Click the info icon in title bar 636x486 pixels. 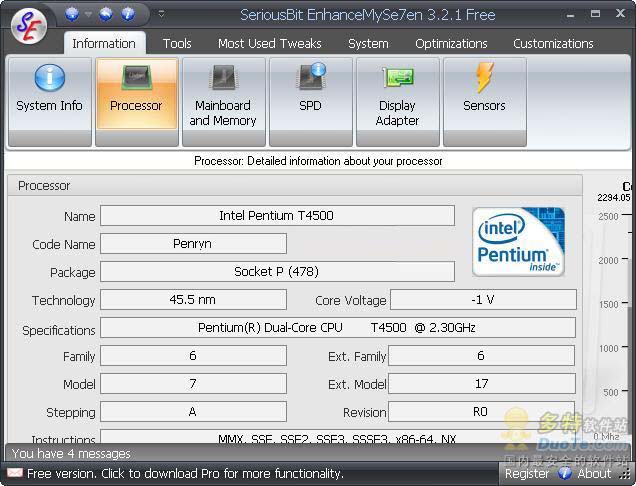point(128,14)
